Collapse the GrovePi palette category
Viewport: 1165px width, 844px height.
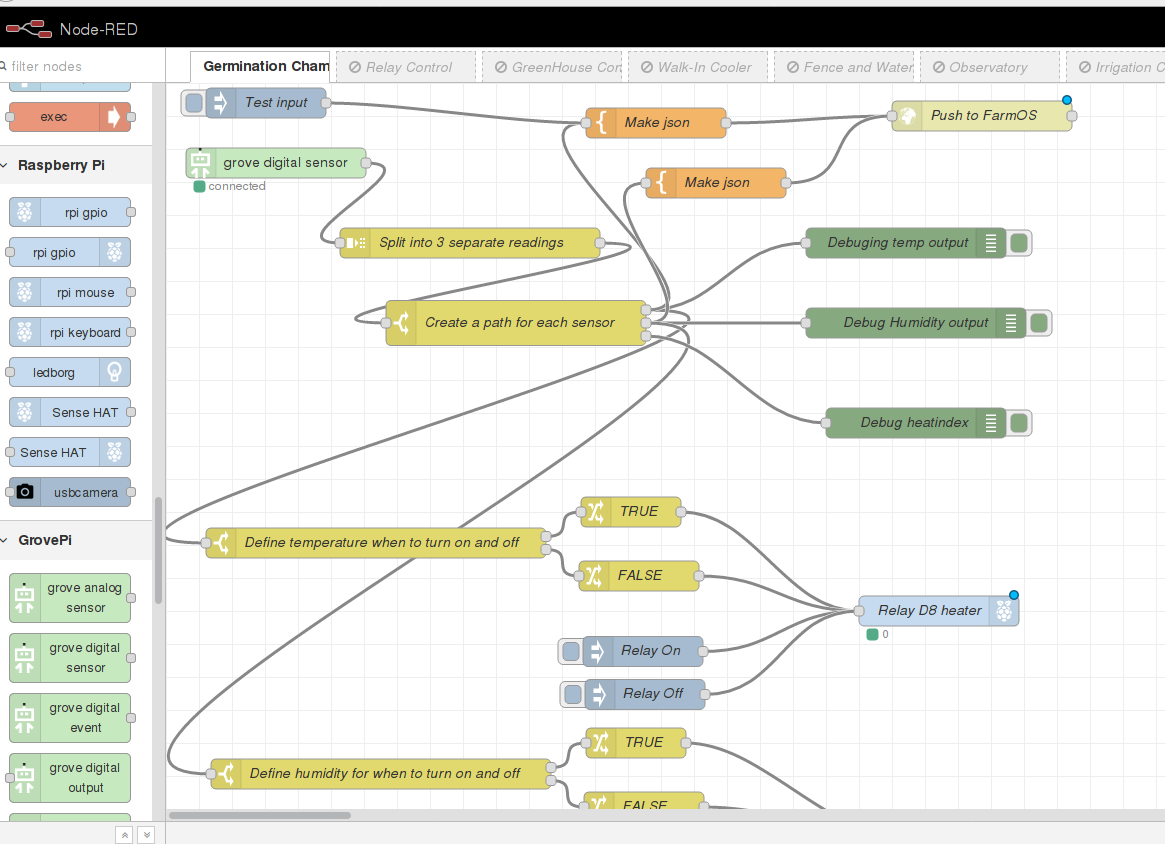pos(45,540)
